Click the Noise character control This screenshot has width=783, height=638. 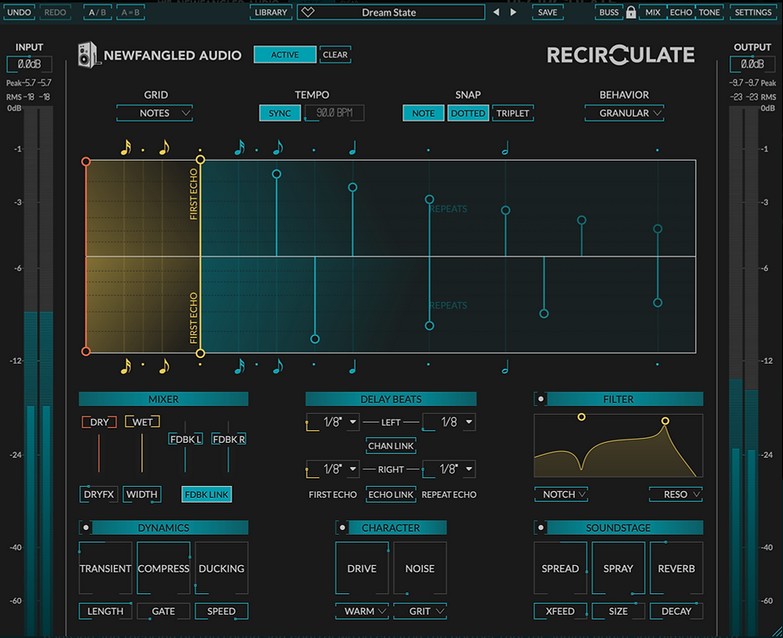pyautogui.click(x=420, y=568)
